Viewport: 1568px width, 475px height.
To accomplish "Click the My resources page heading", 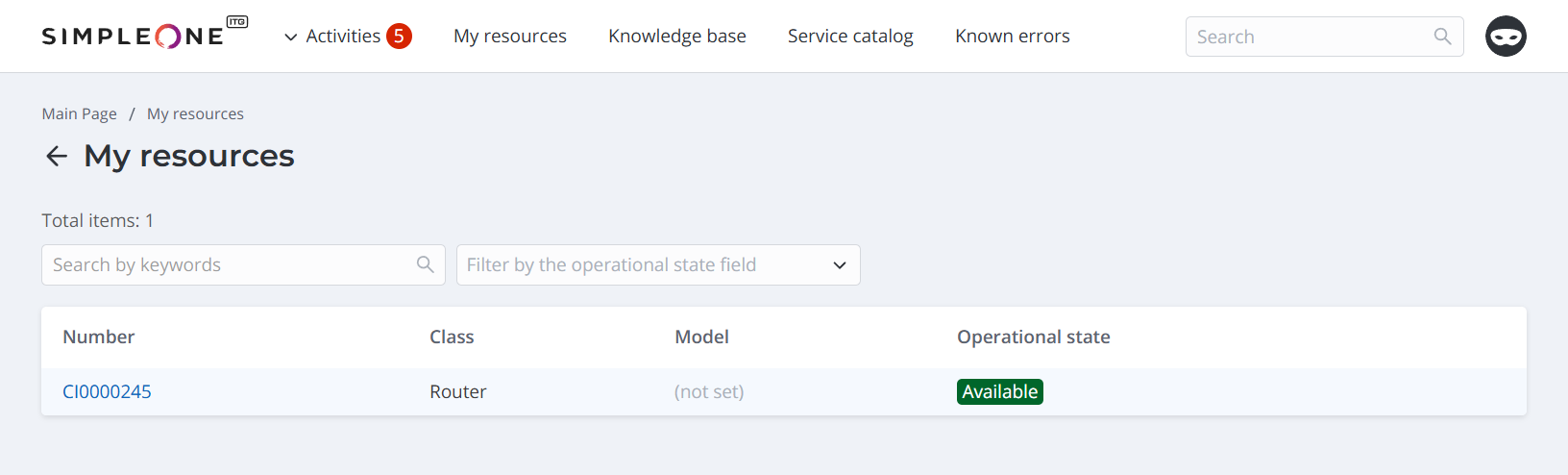I will [189, 156].
